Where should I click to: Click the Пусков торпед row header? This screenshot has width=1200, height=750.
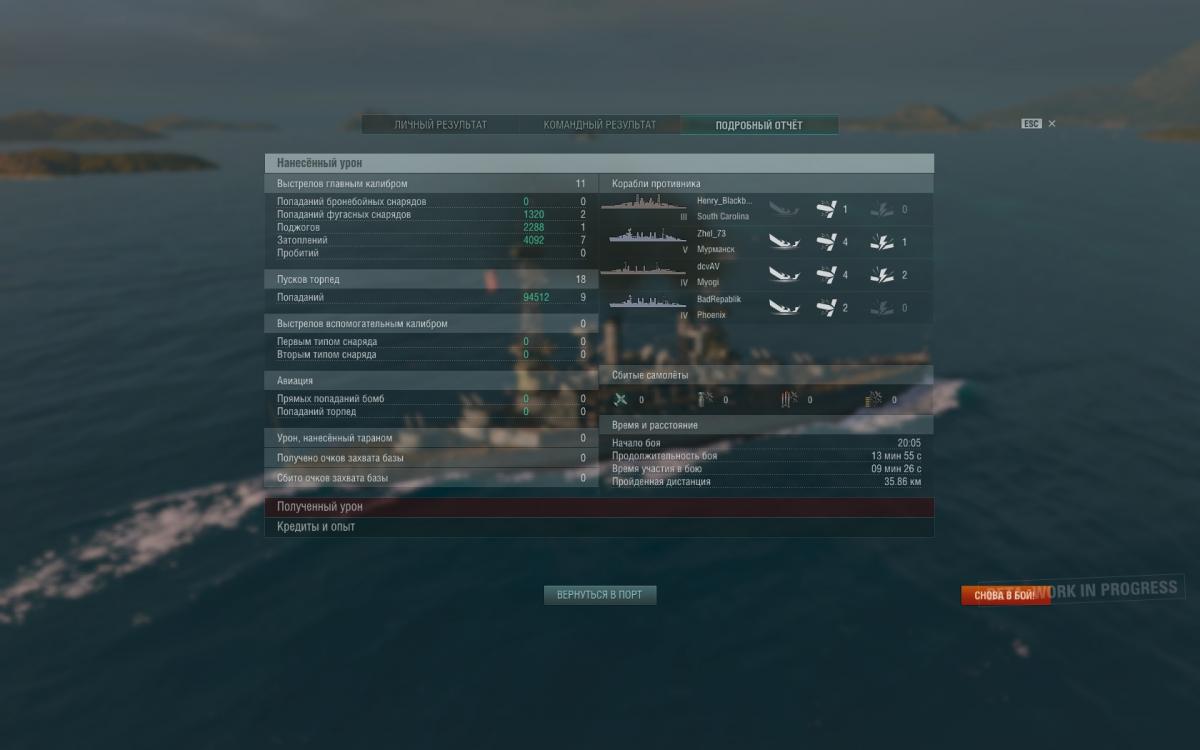tap(431, 280)
